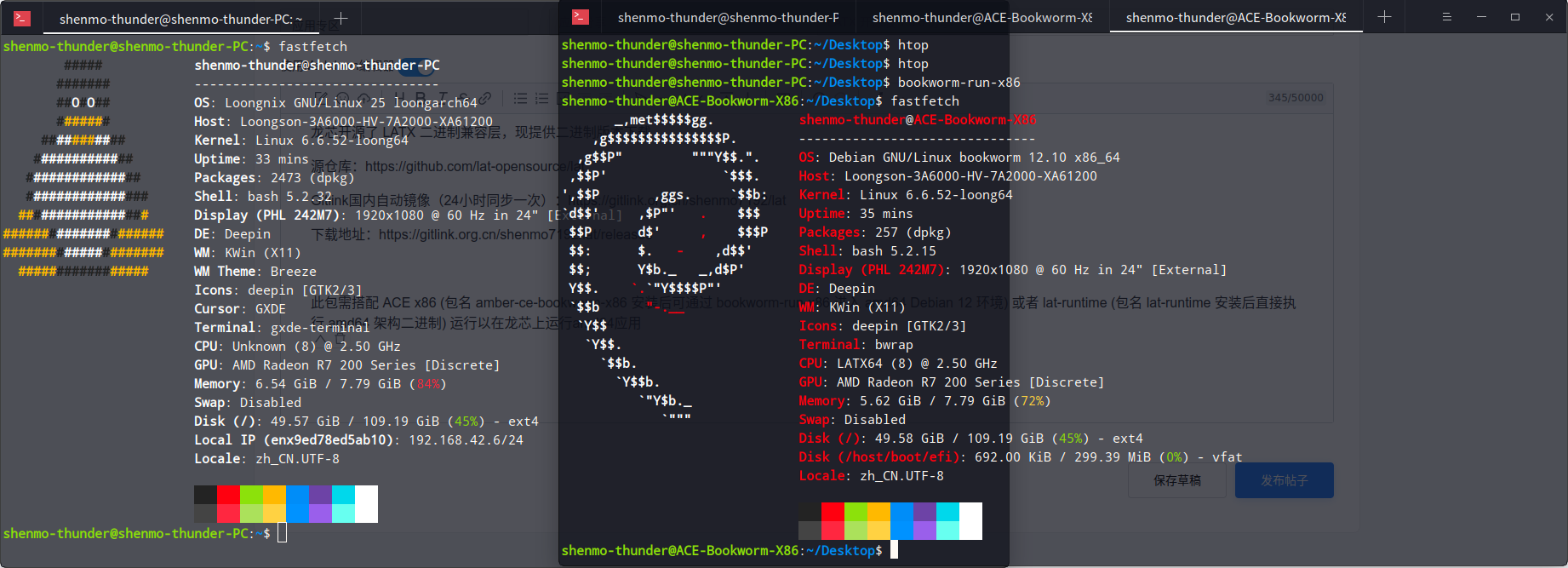Open a new tab in the left terminal
1568x568 pixels.
340,18
